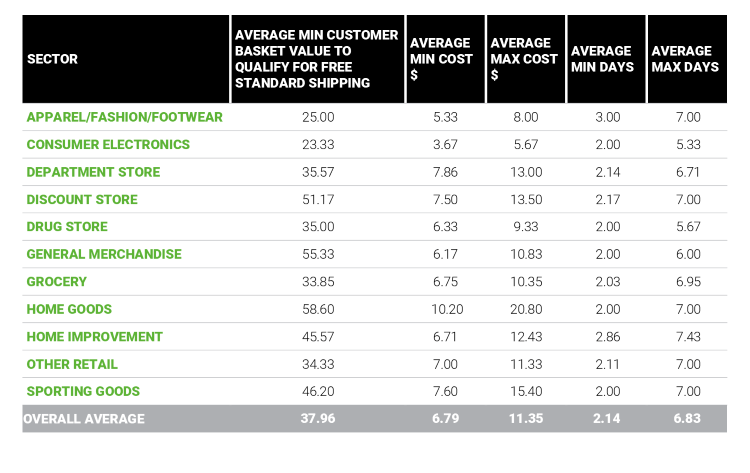Click the SECTOR column header

point(52,59)
